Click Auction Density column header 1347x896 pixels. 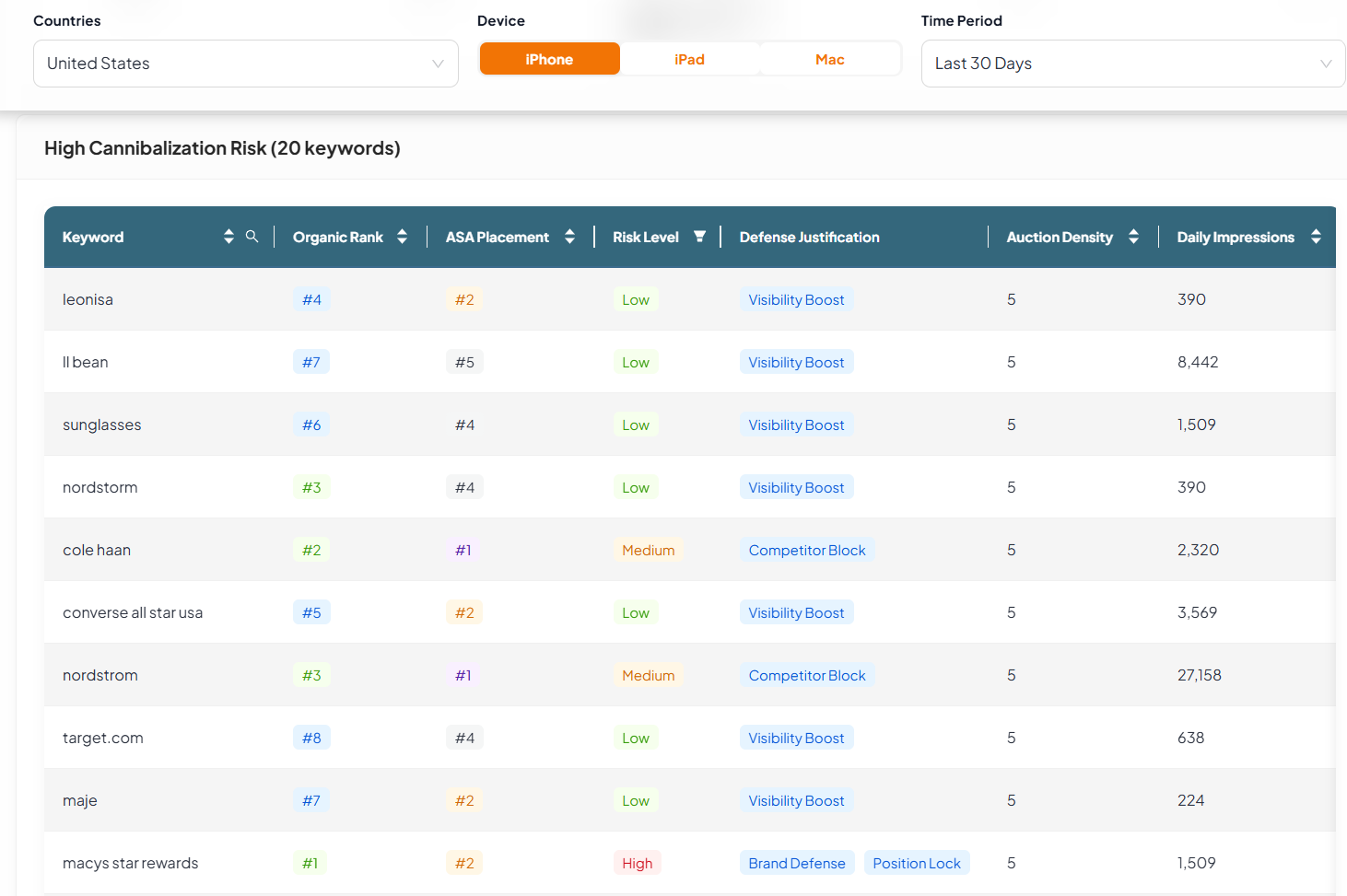click(x=1060, y=237)
